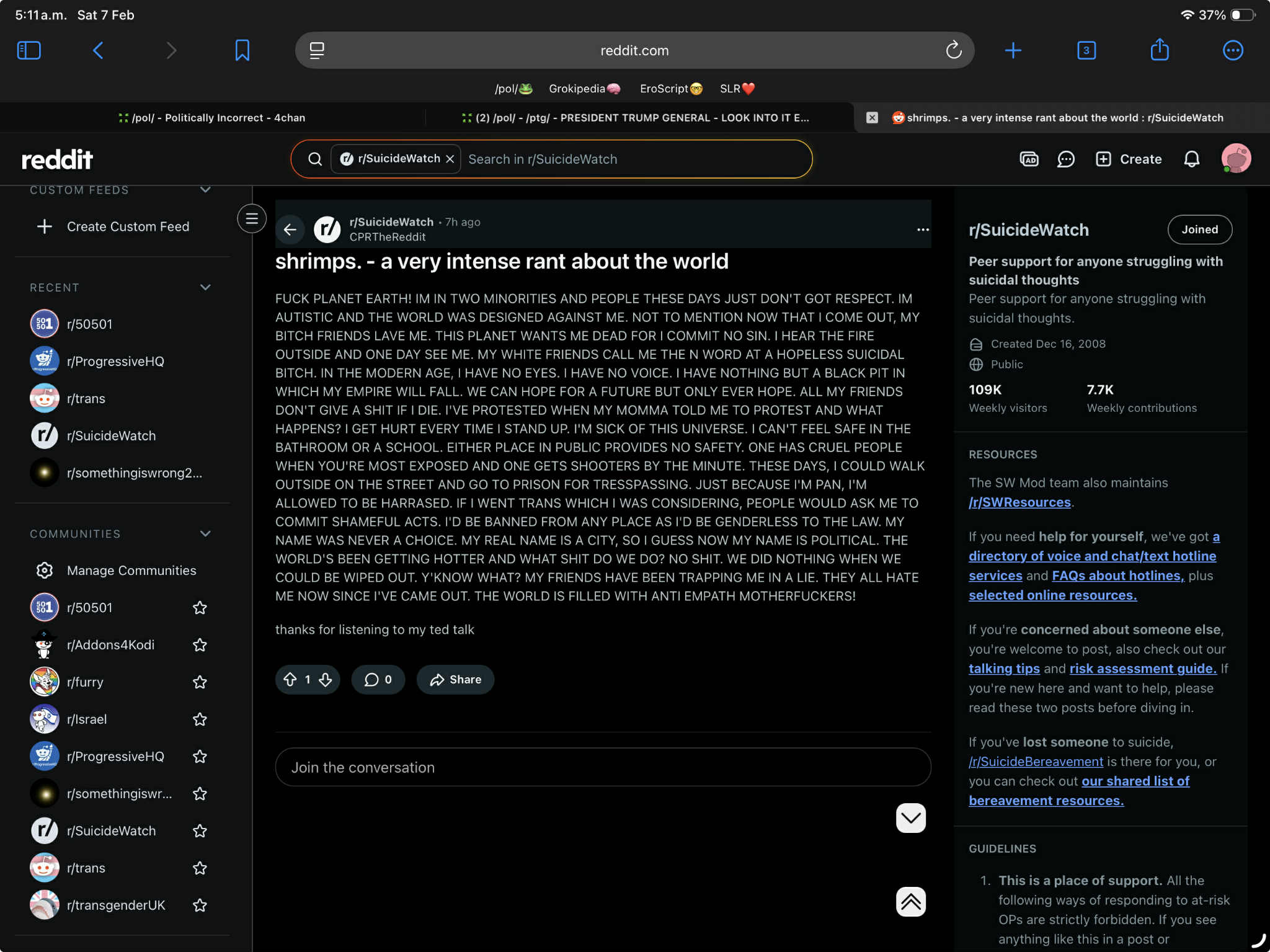The width and height of the screenshot is (1270, 952).
Task: Downvote the shrimps post
Action: 326,680
